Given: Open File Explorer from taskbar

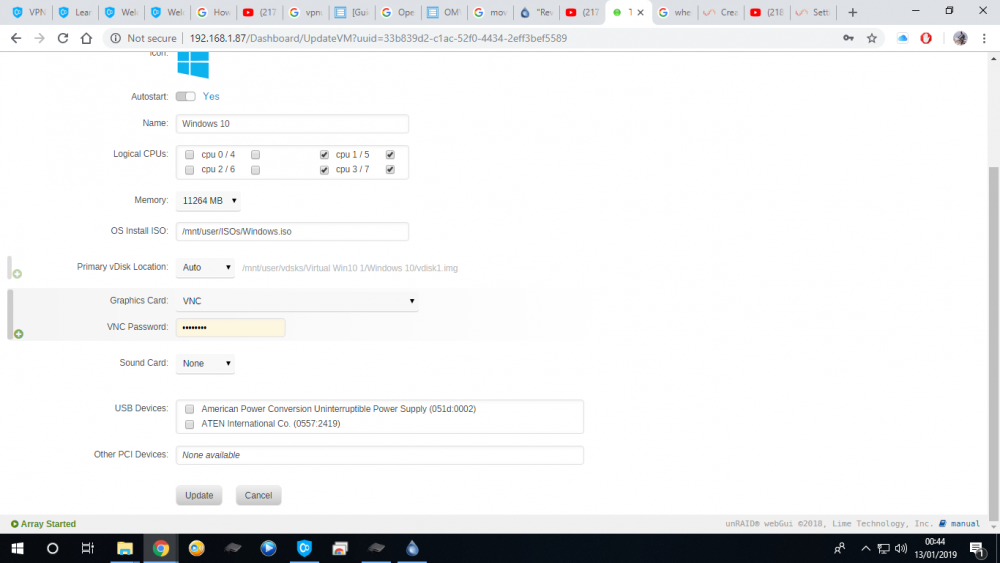Looking at the screenshot, I should tap(124, 548).
